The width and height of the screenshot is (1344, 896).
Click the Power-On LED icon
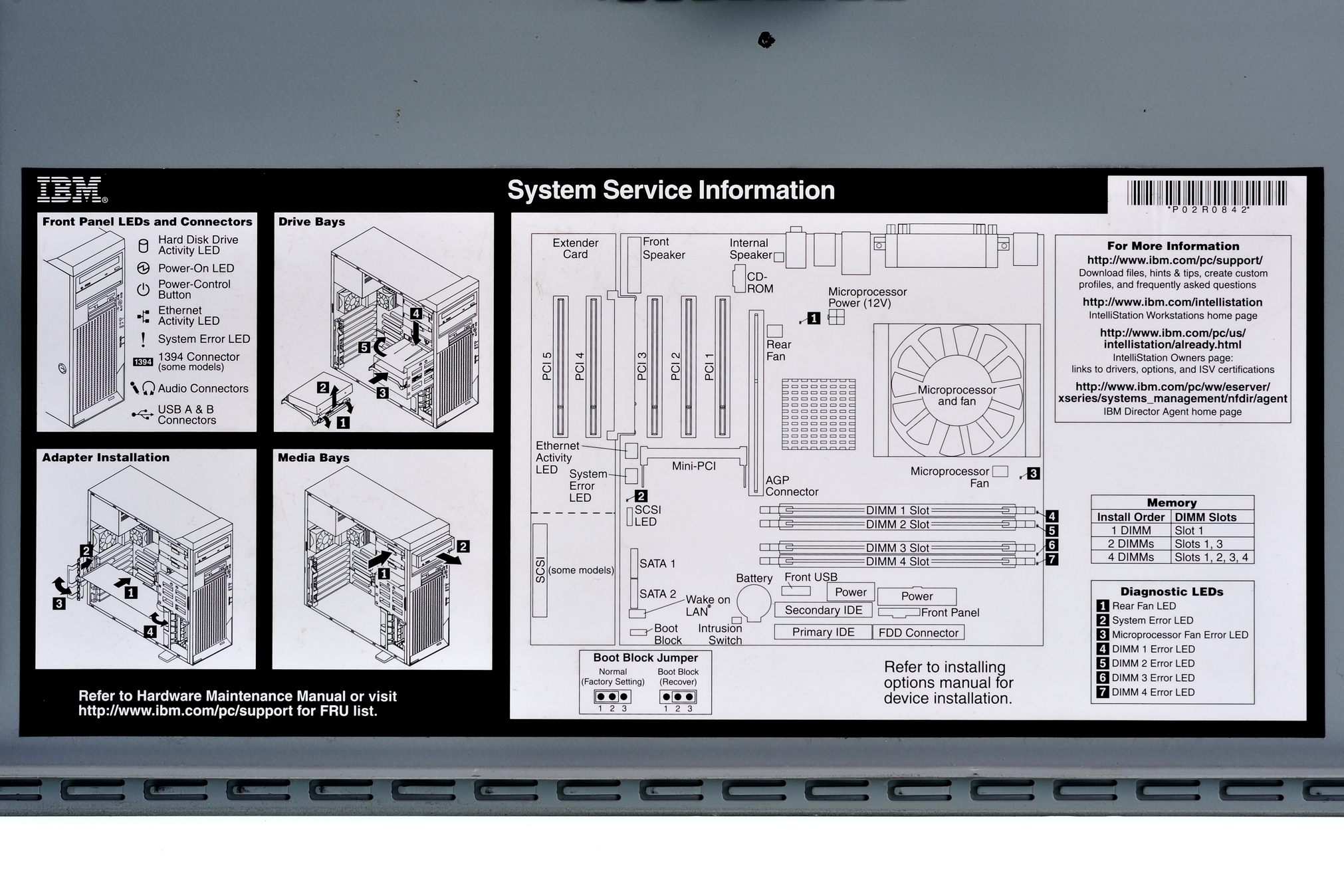(x=143, y=269)
